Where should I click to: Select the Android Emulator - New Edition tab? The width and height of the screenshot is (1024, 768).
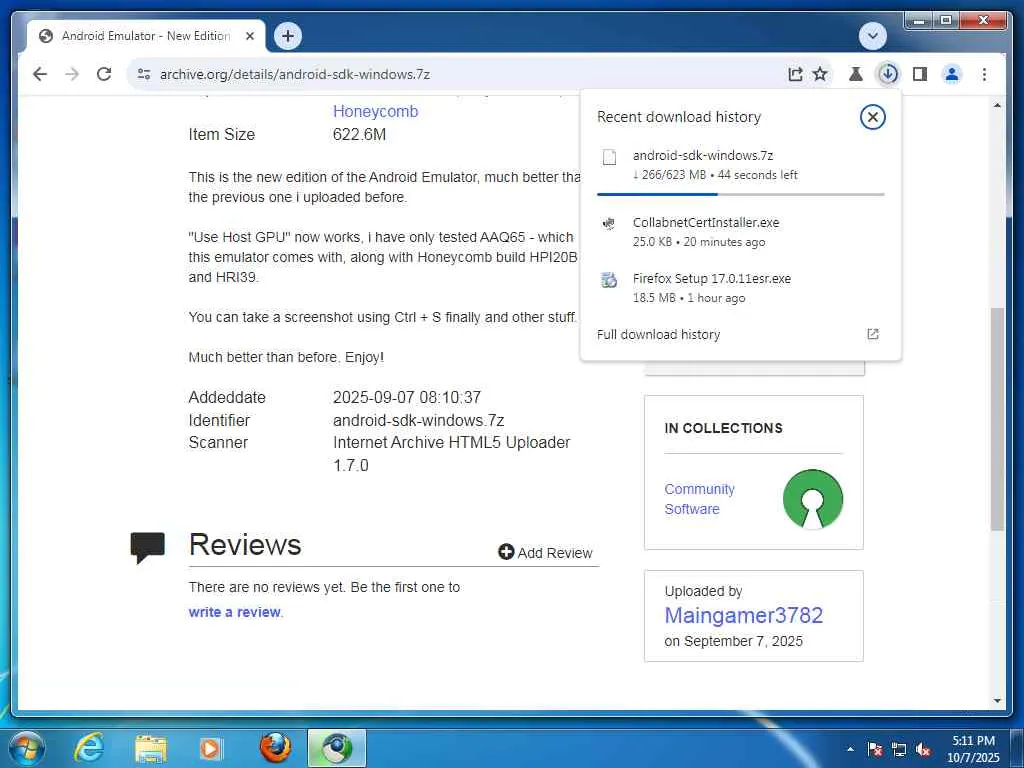[146, 36]
